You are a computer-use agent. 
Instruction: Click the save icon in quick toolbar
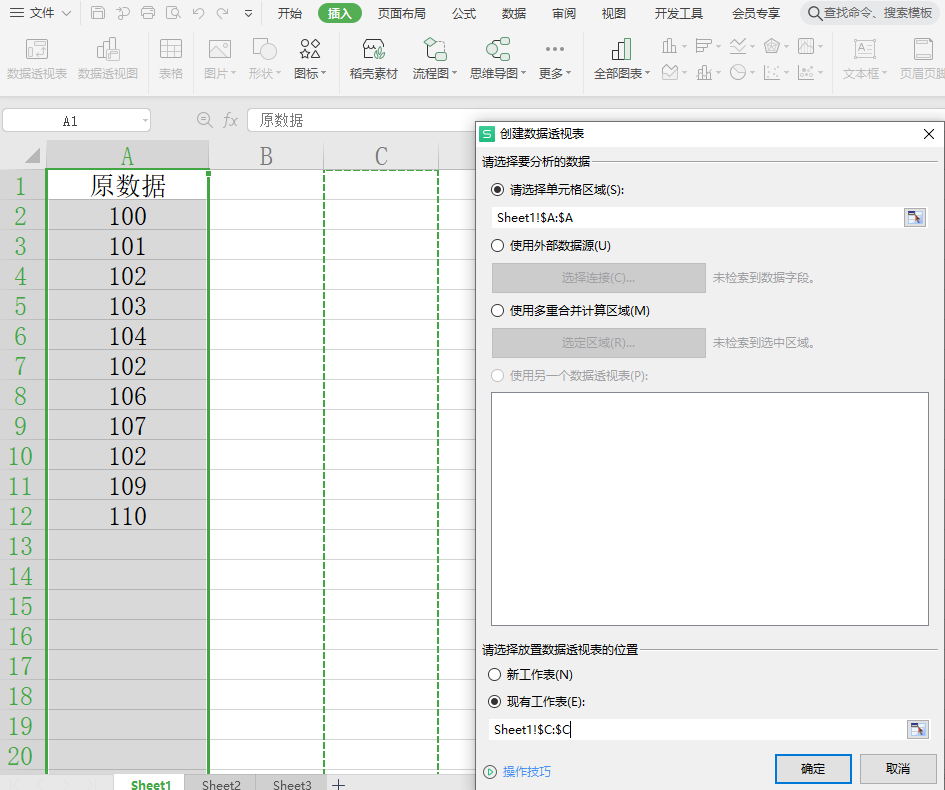(97, 13)
